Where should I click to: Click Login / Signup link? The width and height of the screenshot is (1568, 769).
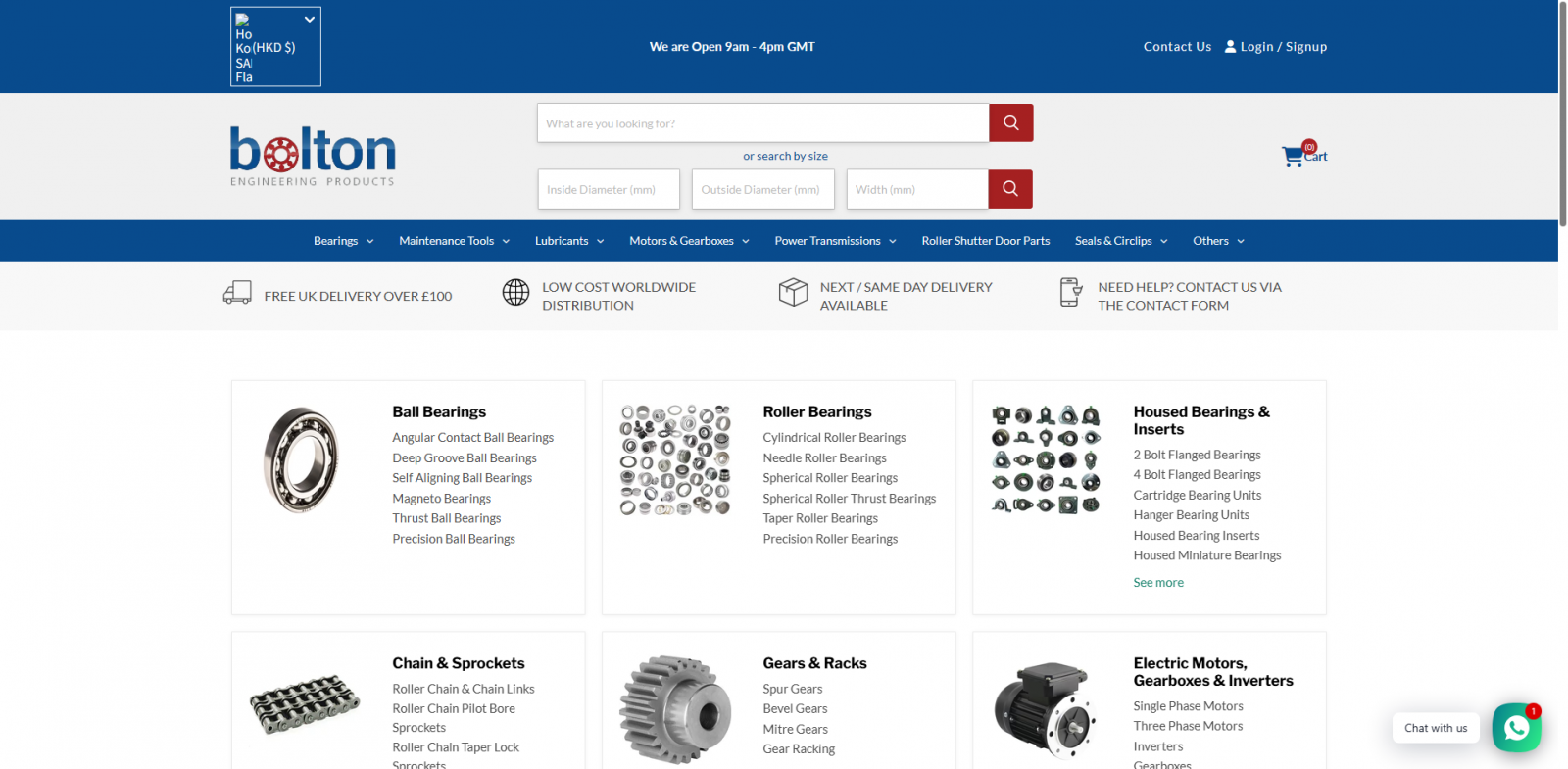(x=1275, y=47)
